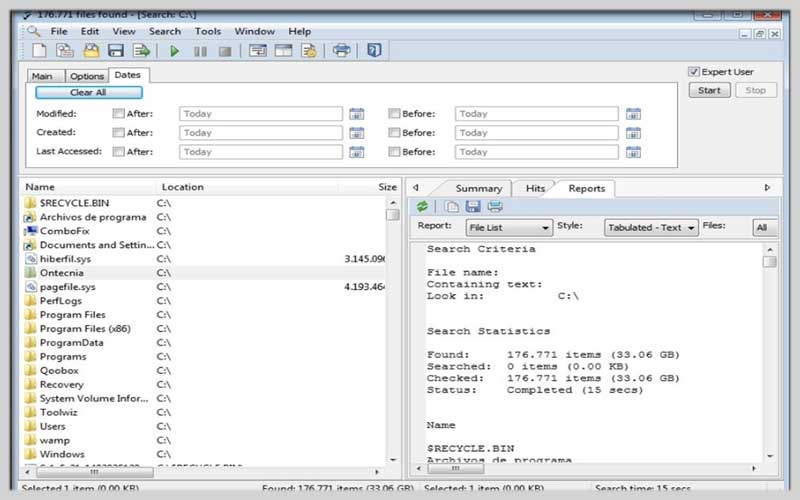Open the Tools menu
Viewport: 800px width, 500px height.
(208, 31)
